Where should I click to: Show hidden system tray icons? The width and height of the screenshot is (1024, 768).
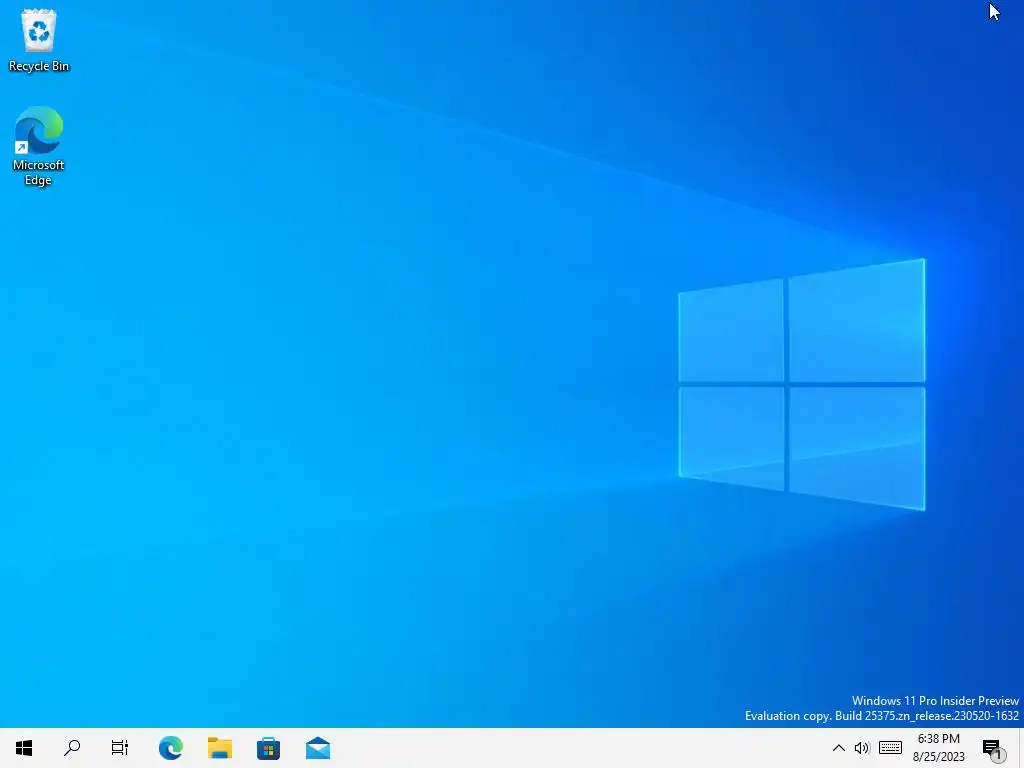click(x=839, y=748)
